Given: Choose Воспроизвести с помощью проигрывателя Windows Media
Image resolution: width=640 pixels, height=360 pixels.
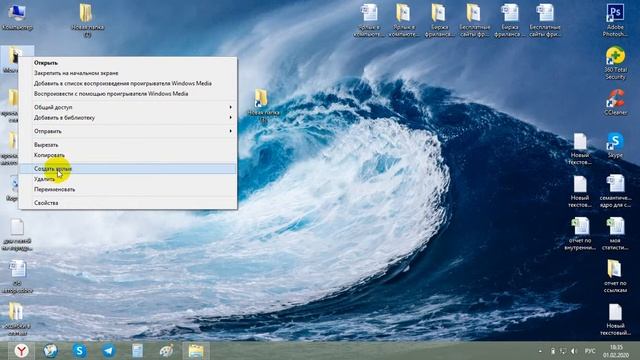Looking at the screenshot, I should [127, 93].
